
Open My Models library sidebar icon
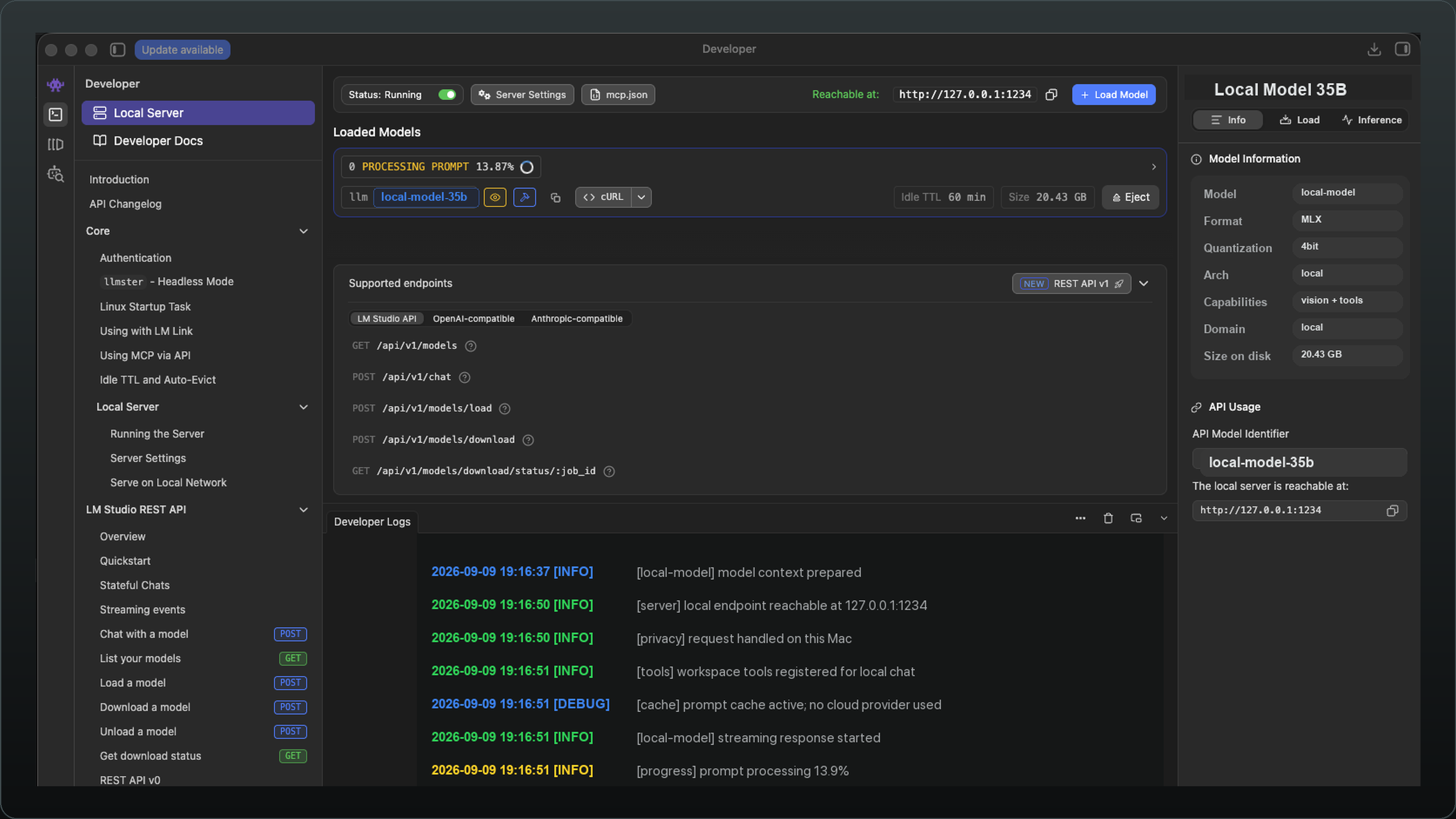tap(56, 145)
